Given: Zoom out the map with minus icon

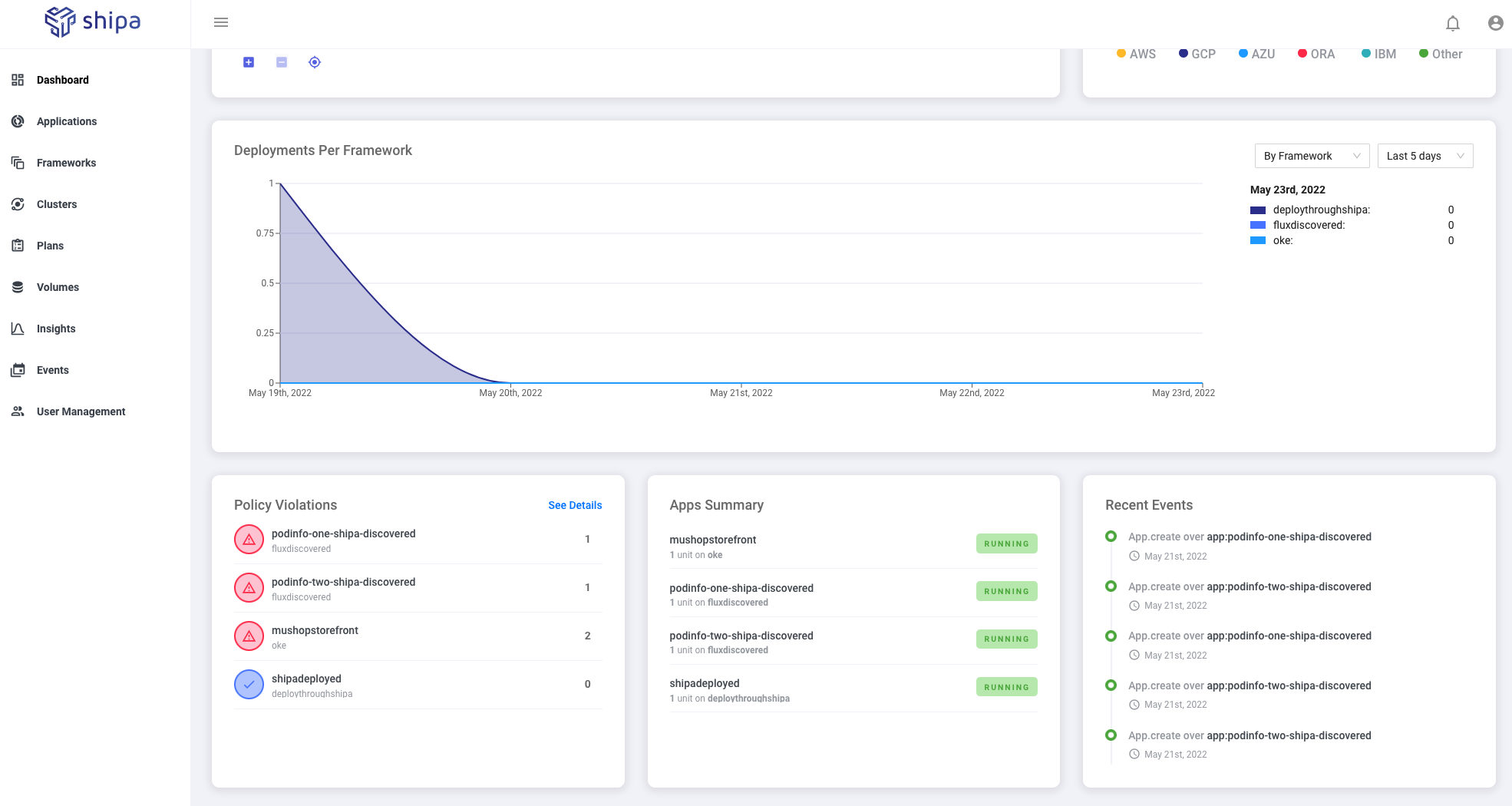Looking at the screenshot, I should (x=282, y=62).
